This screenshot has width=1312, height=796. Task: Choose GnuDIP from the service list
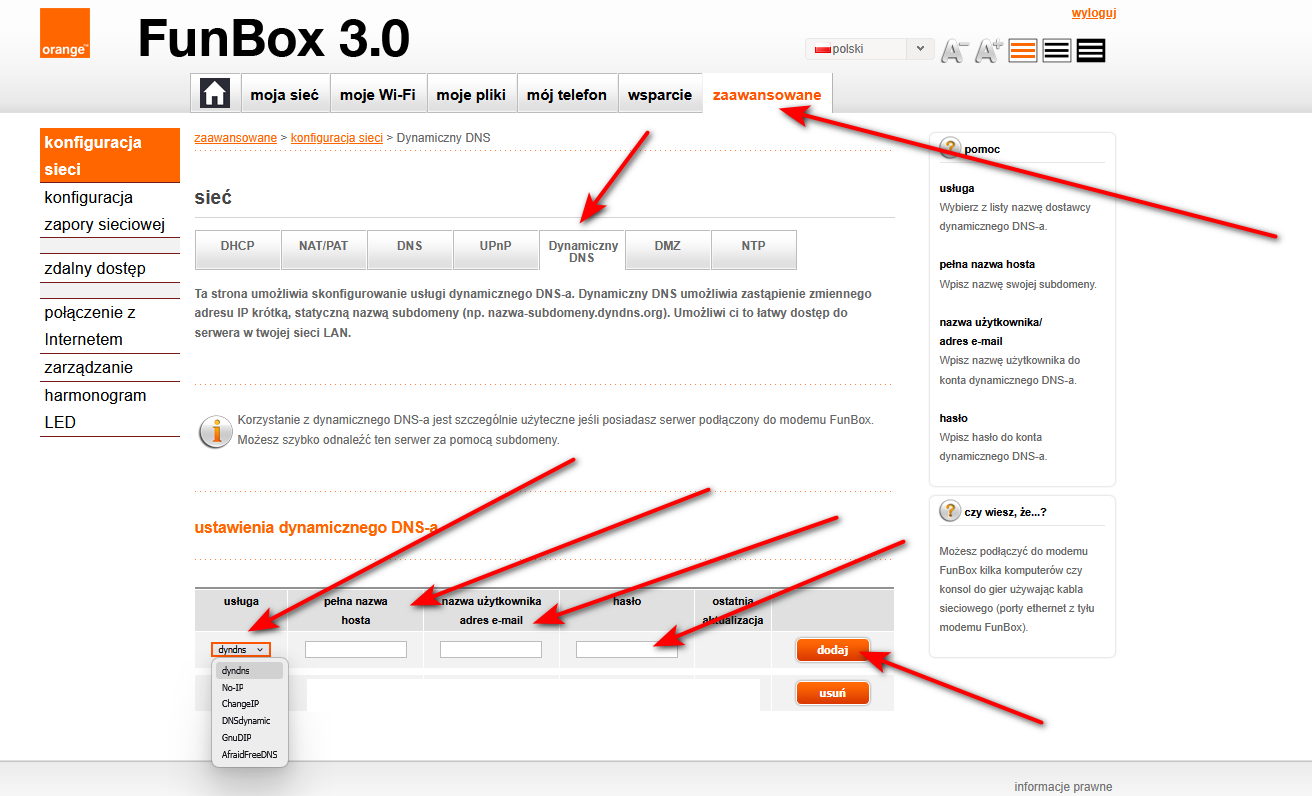[x=250, y=738]
